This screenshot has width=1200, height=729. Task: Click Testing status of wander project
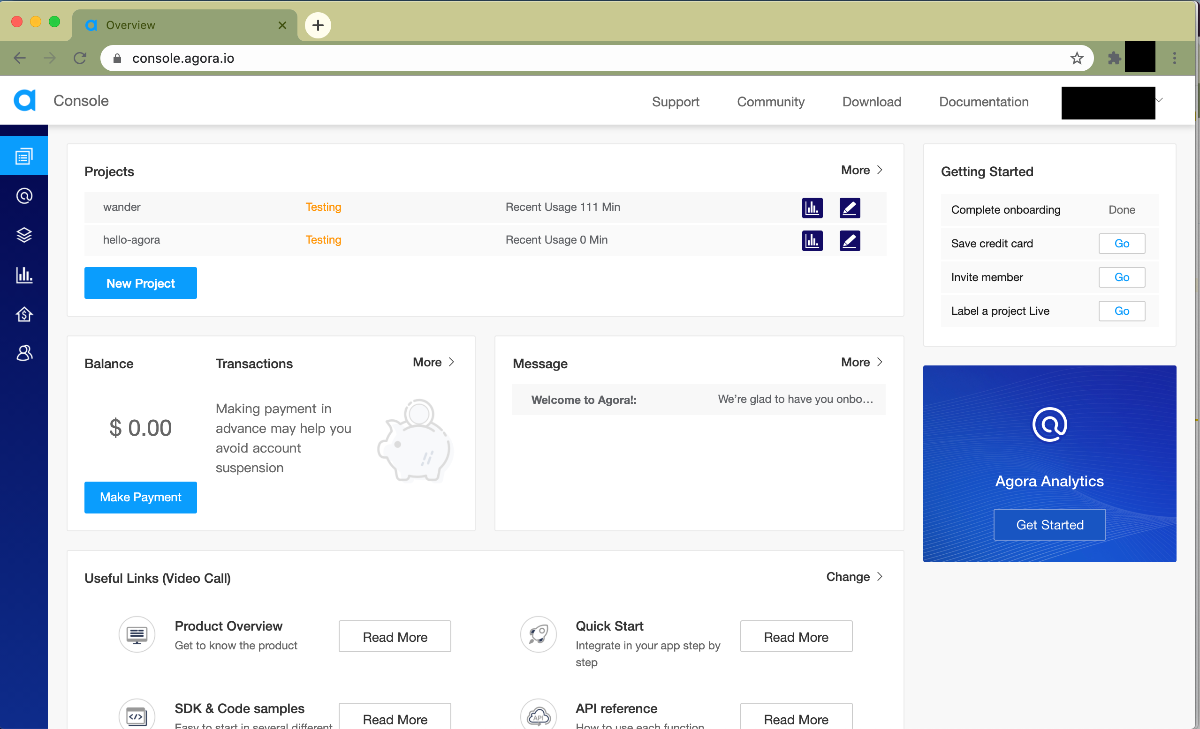point(323,207)
